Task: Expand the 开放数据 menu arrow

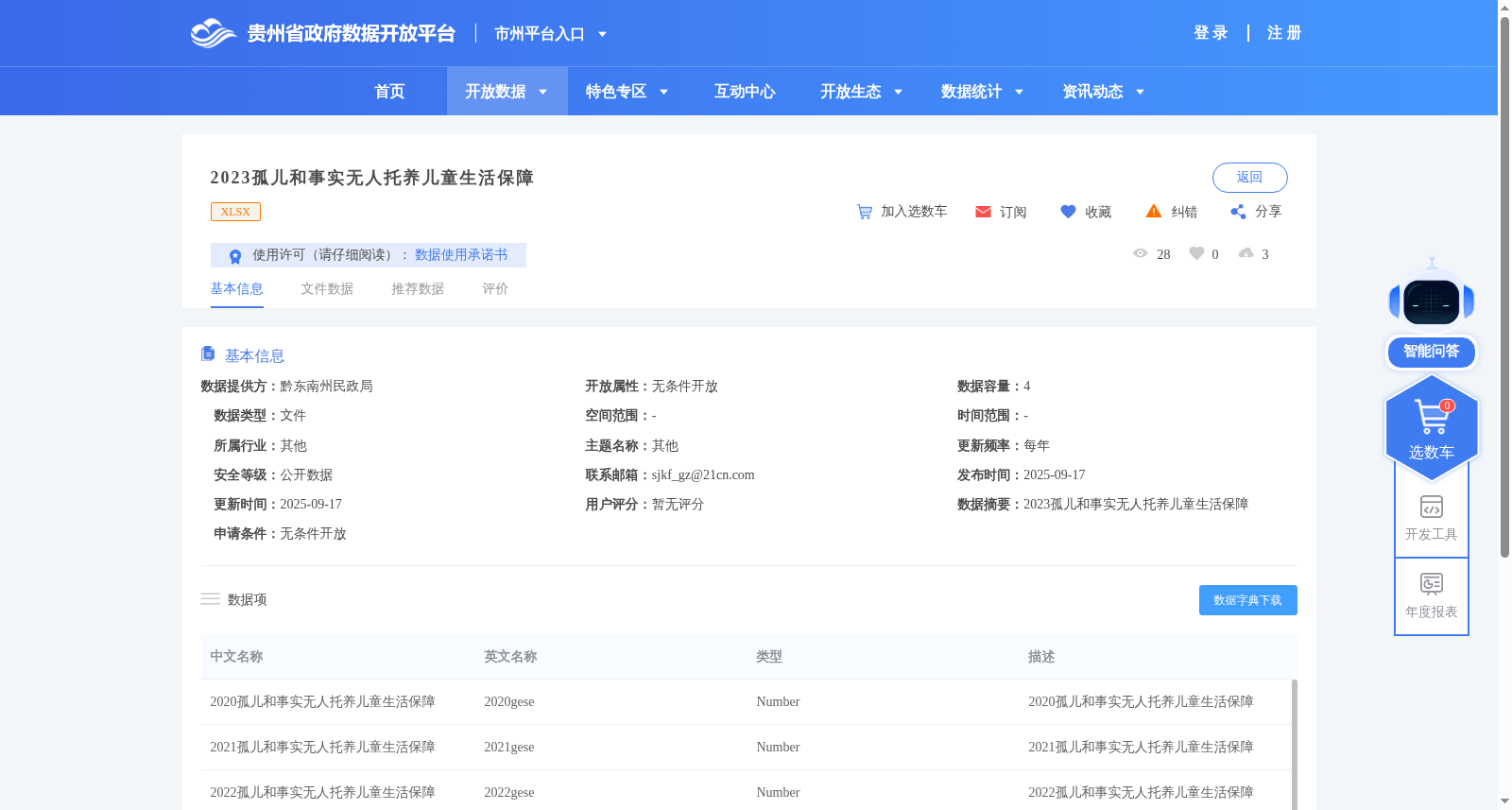Action: point(542,92)
